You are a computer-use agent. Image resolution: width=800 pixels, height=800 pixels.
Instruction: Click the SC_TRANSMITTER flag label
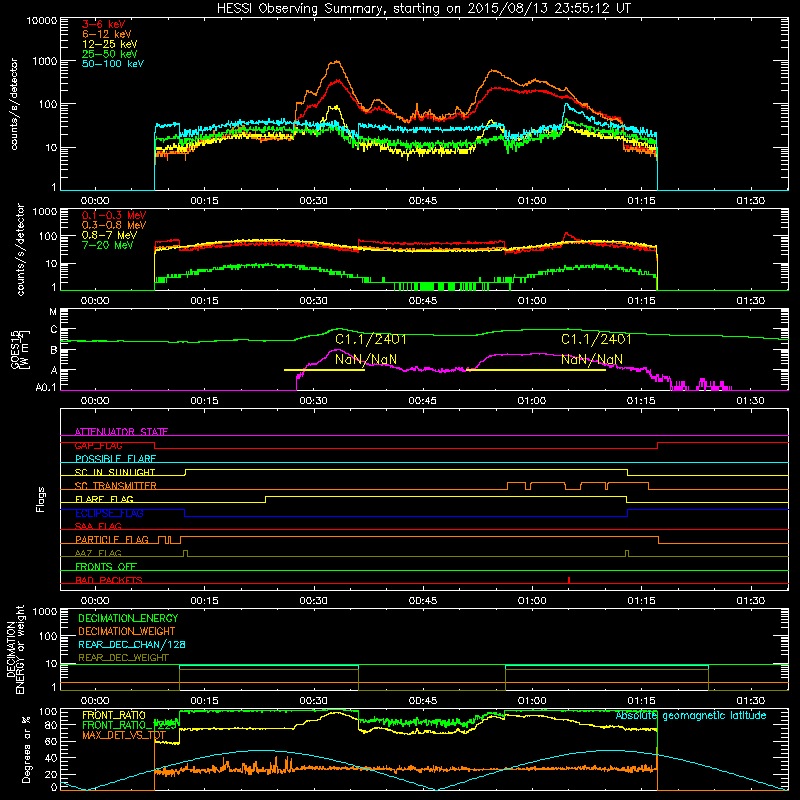pos(115,486)
